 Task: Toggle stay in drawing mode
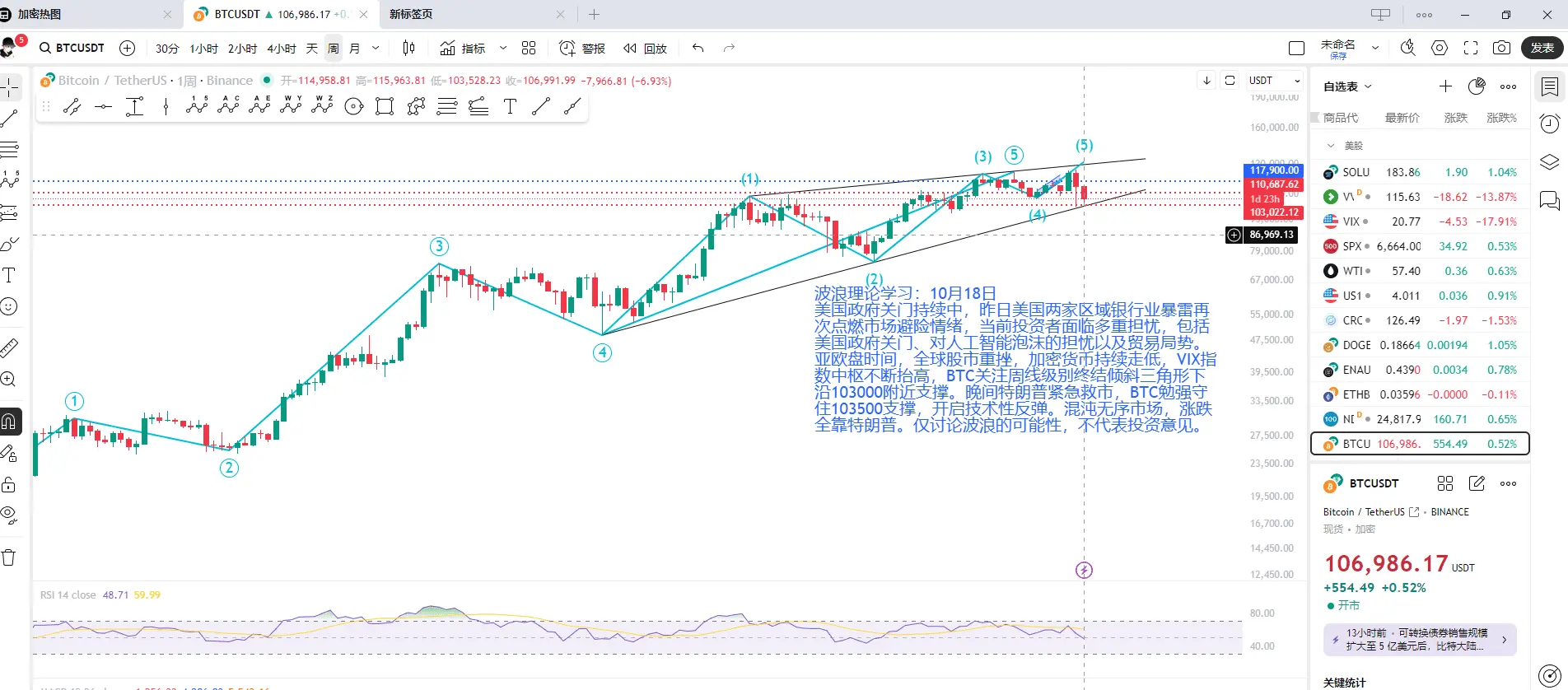coord(10,453)
